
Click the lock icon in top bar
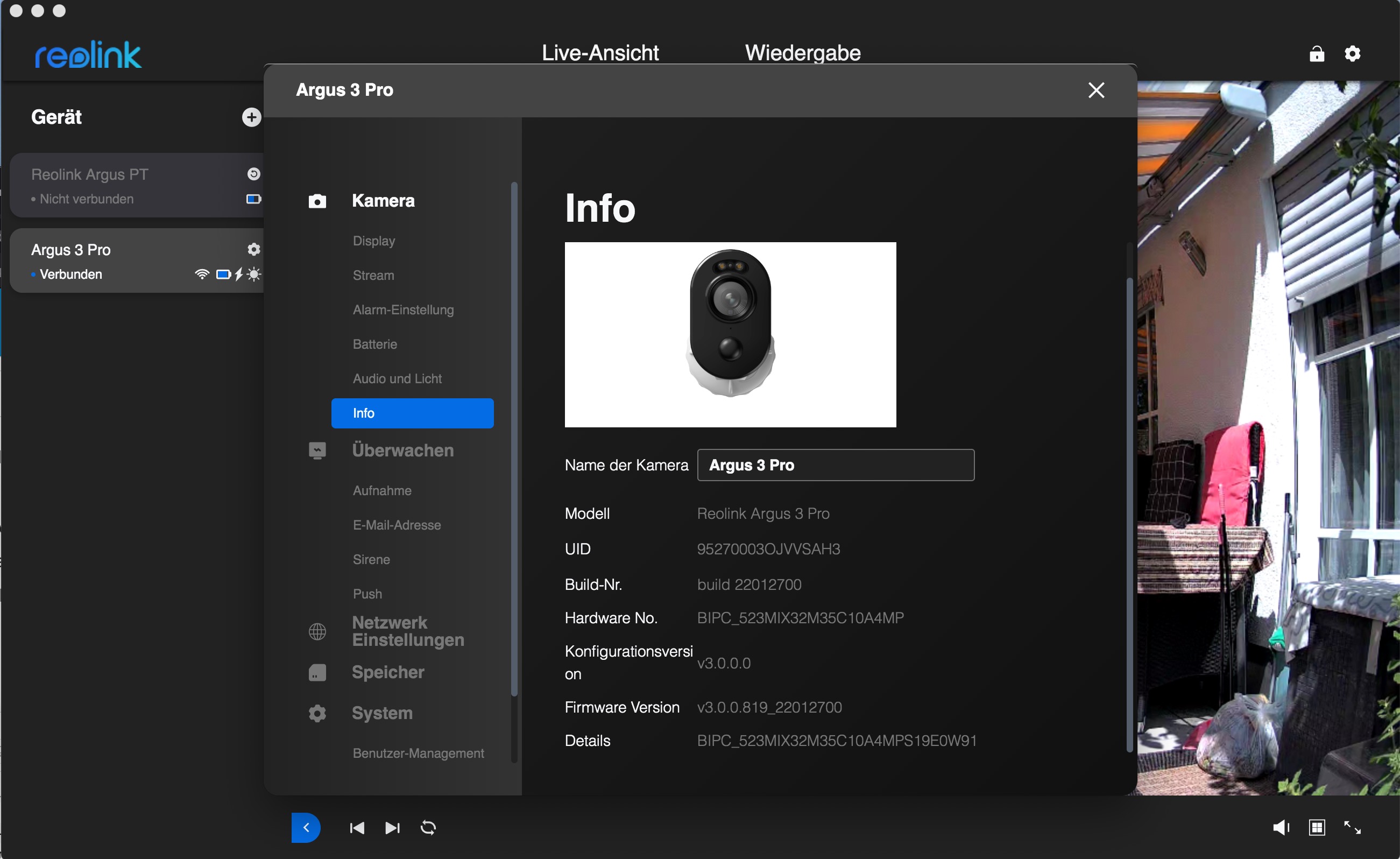coord(1317,53)
